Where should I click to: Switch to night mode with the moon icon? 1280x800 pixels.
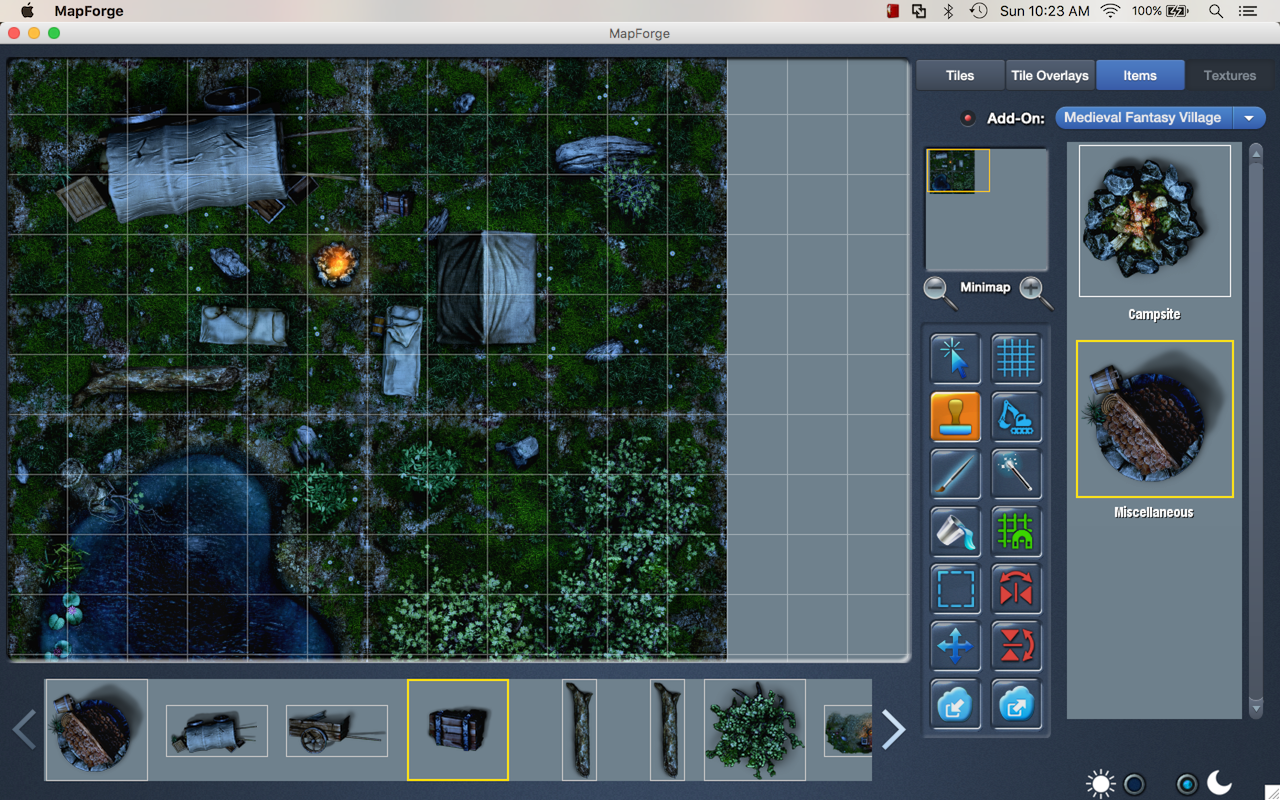[1219, 783]
